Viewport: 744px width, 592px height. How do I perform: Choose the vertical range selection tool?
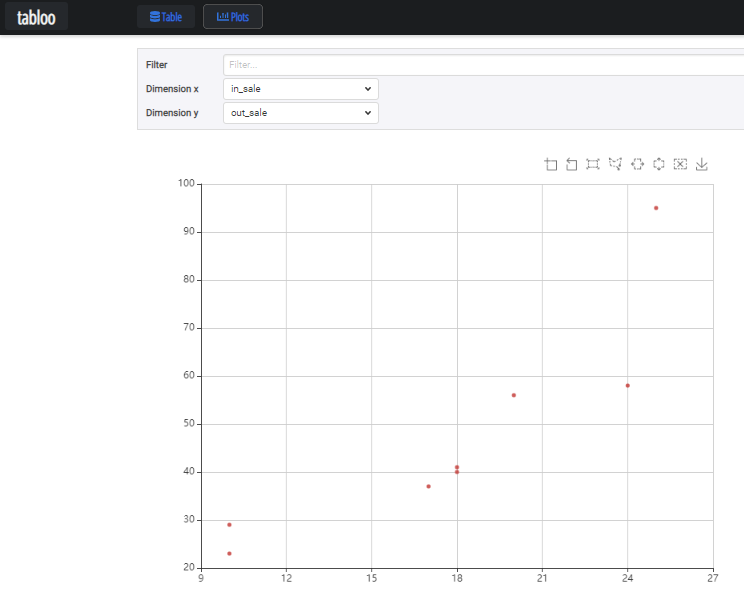659,164
